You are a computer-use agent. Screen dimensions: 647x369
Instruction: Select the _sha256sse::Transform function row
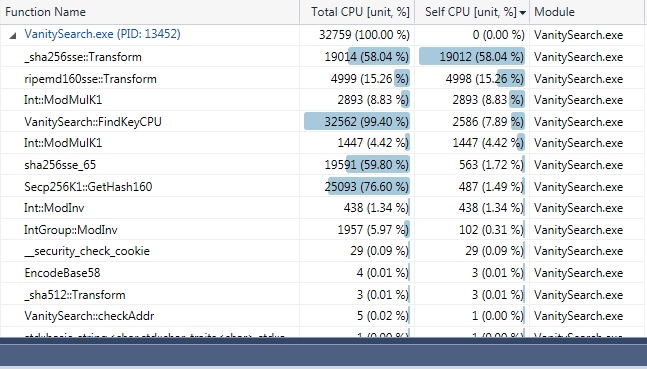(x=324, y=57)
